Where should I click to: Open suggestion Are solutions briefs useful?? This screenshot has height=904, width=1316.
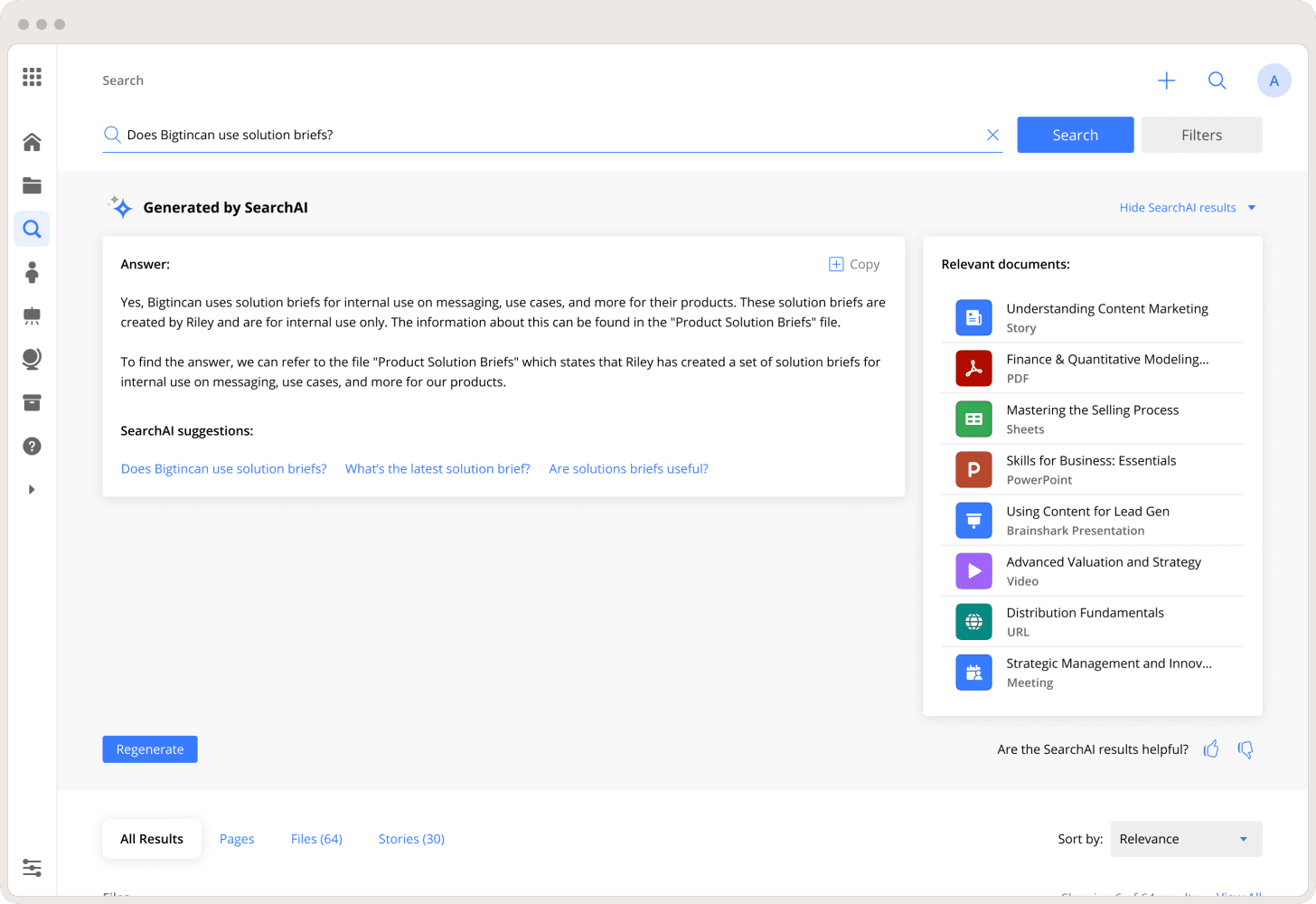coord(628,468)
